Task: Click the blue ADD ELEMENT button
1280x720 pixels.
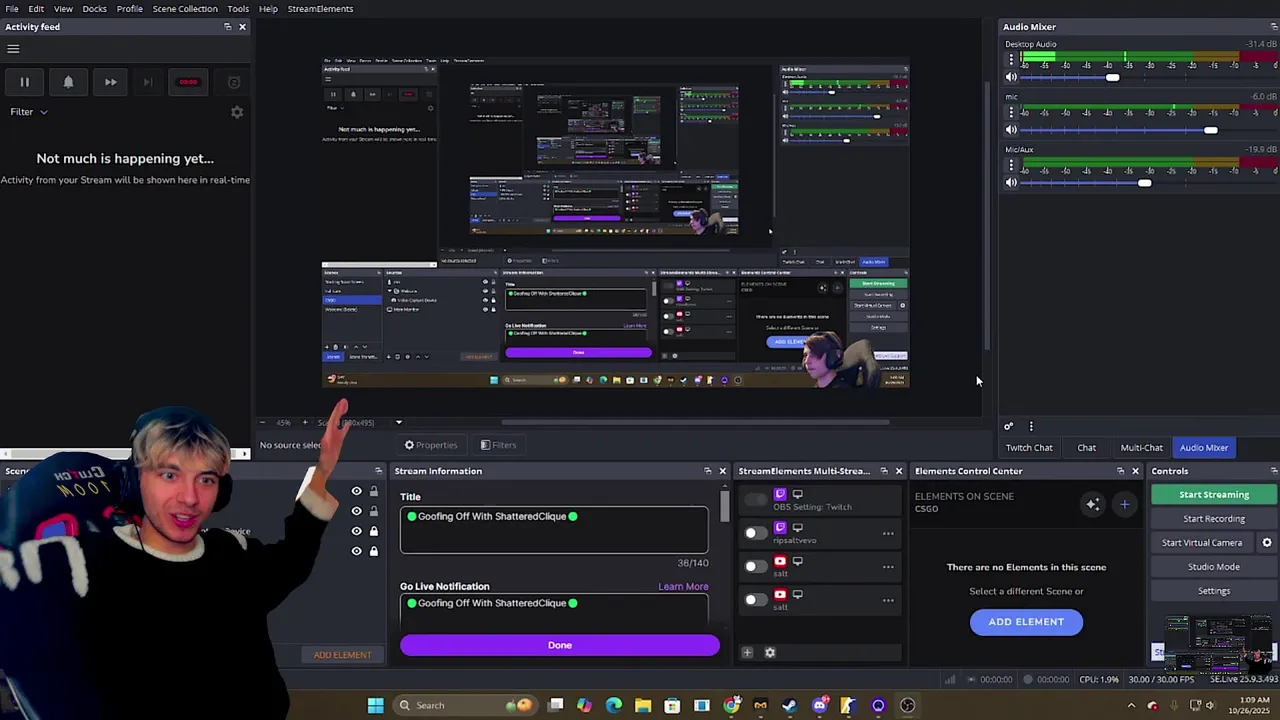Action: click(x=1026, y=622)
